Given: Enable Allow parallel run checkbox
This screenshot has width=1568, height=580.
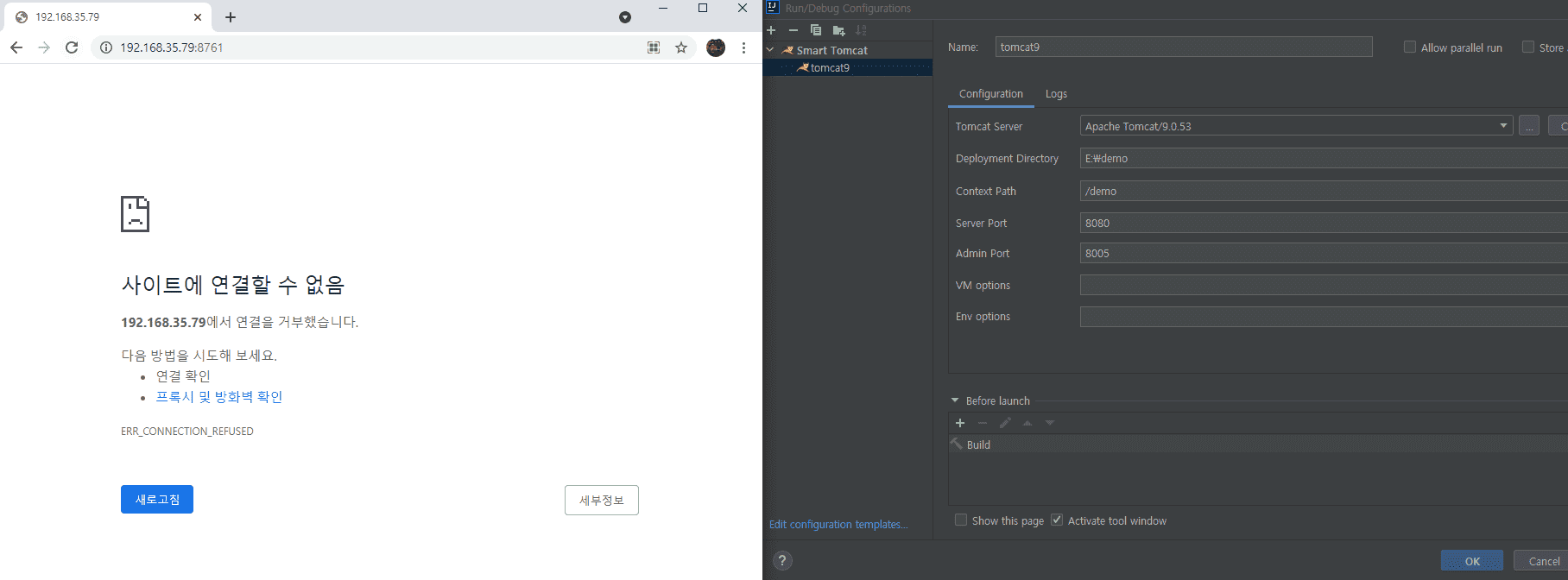Looking at the screenshot, I should [x=1410, y=47].
